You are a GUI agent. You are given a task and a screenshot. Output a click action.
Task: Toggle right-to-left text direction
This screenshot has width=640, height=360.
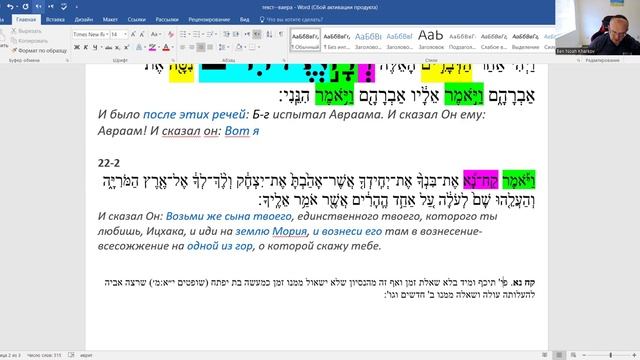click(x=257, y=34)
